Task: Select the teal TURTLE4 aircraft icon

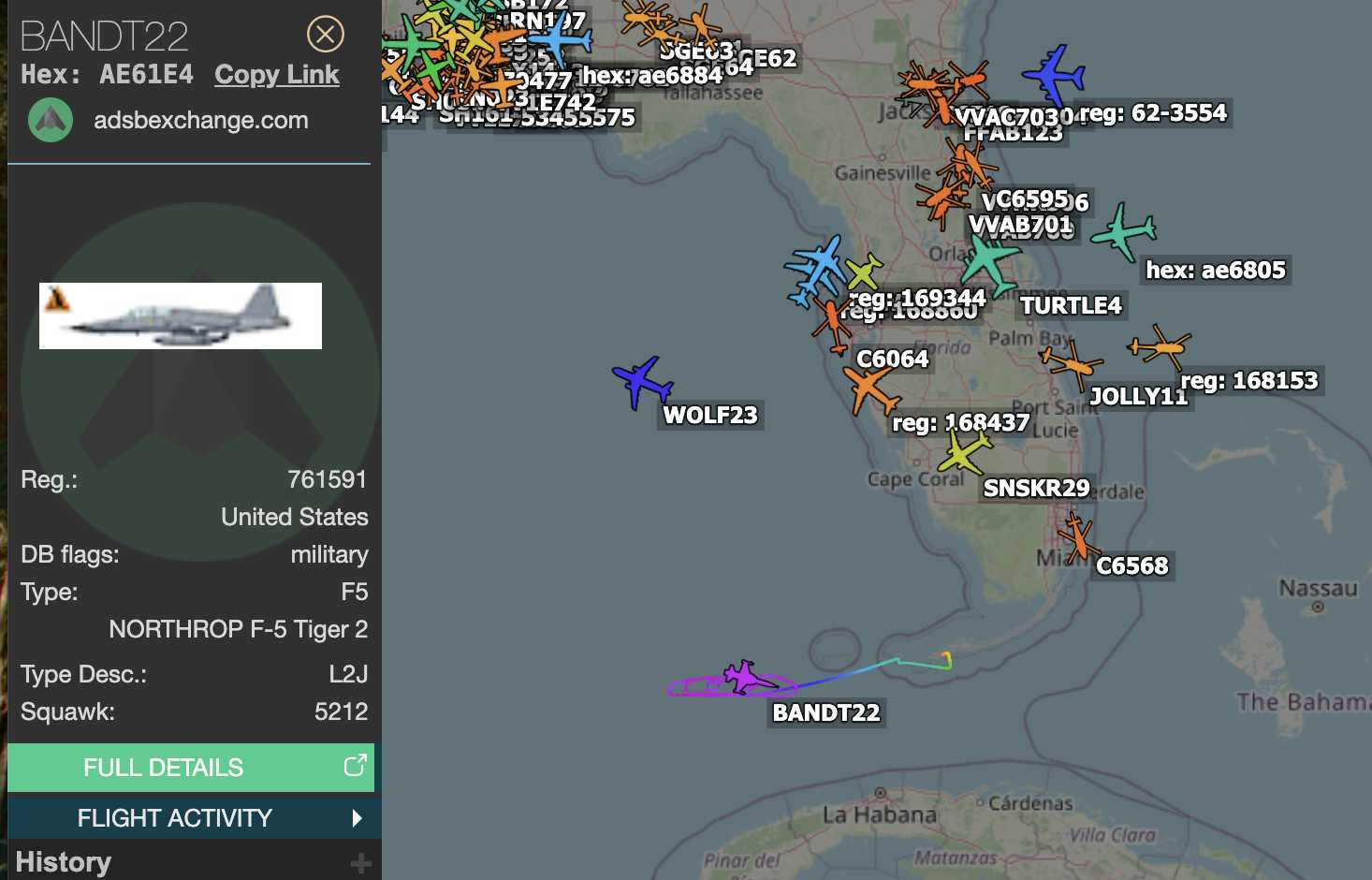Action: [990, 263]
